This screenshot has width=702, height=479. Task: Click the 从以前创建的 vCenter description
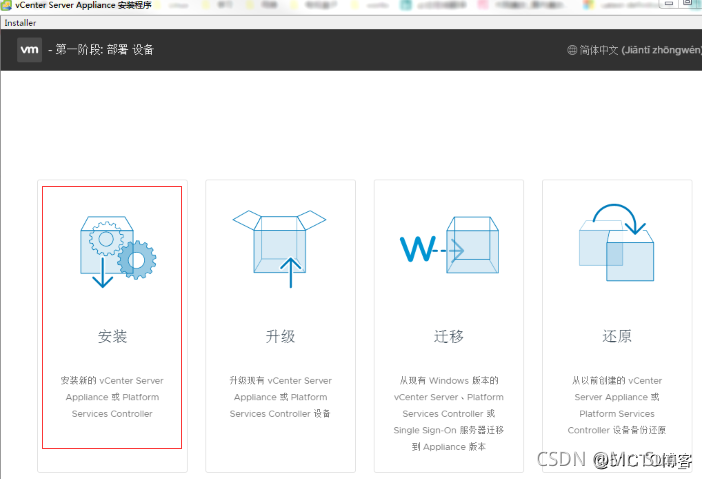point(617,405)
